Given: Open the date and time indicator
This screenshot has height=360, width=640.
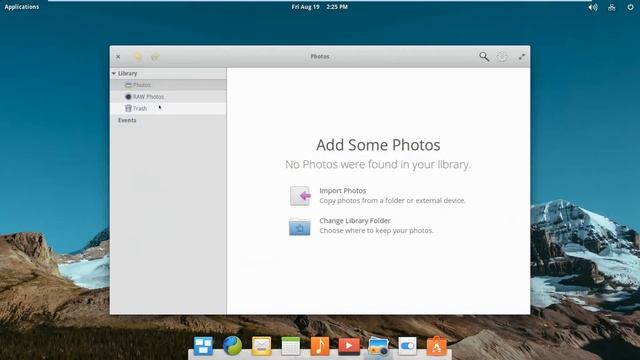Looking at the screenshot, I should [x=320, y=7].
